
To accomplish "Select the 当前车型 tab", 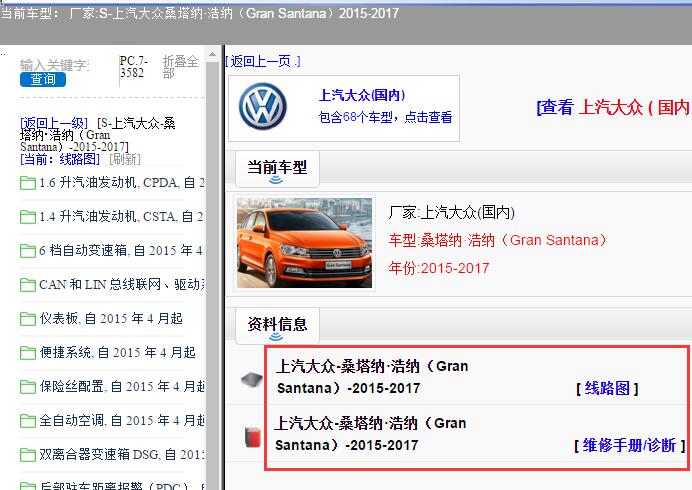I will 277,169.
